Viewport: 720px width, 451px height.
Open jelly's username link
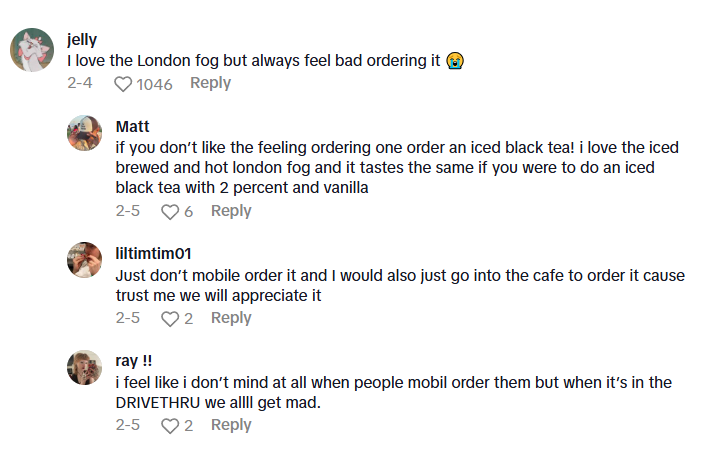pyautogui.click(x=81, y=41)
